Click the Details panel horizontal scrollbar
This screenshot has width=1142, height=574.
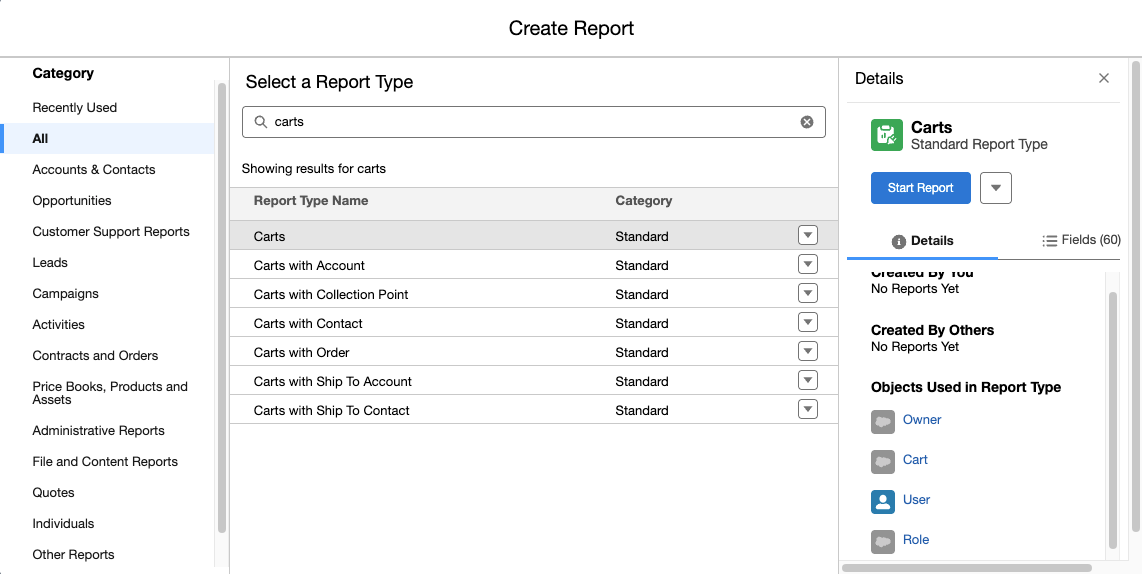(x=967, y=567)
